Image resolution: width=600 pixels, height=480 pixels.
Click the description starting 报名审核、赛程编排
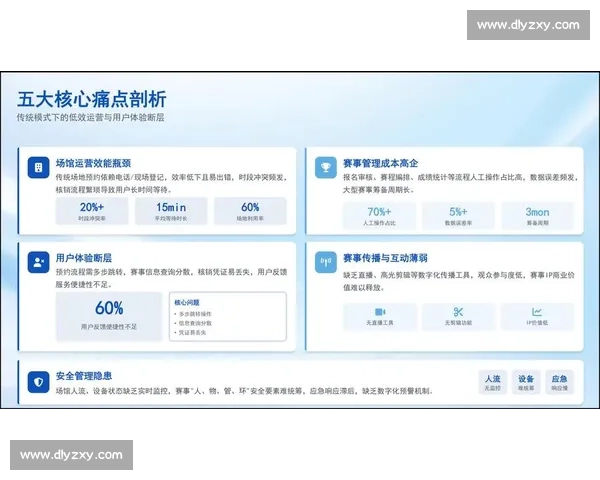(460, 183)
